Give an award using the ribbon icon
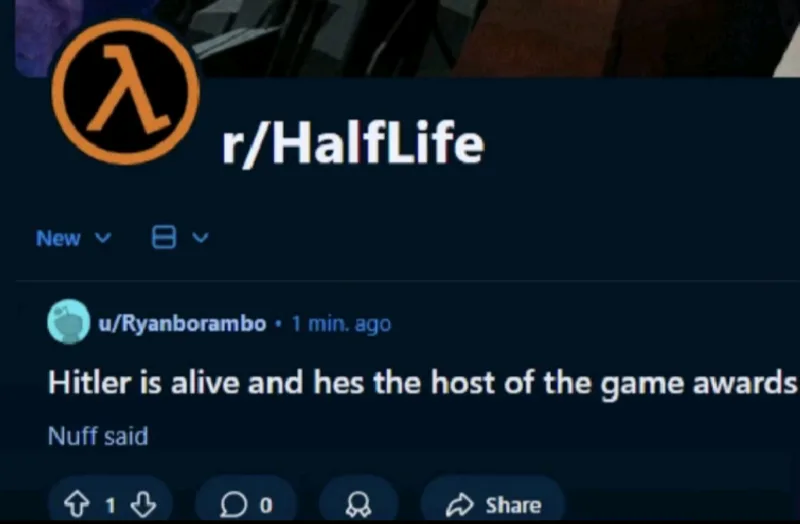This screenshot has height=524, width=800. tap(358, 505)
